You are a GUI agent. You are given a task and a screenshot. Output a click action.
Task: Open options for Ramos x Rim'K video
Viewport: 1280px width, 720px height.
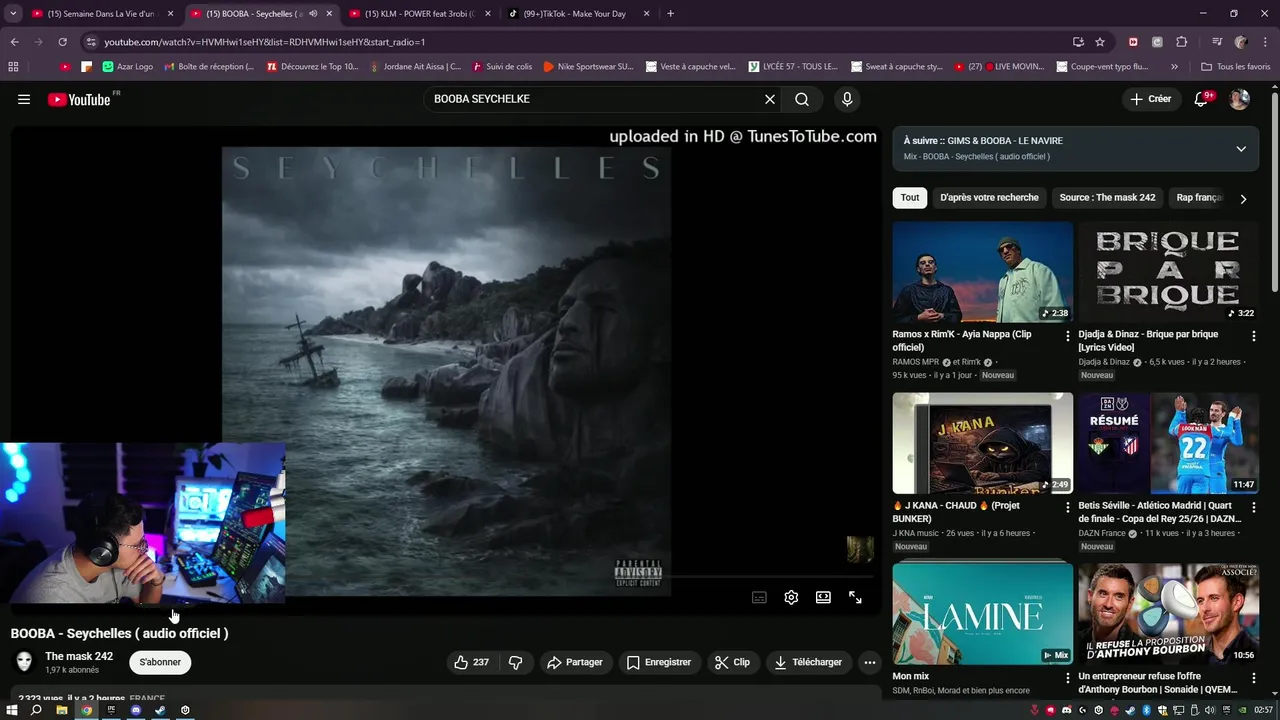pyautogui.click(x=1067, y=336)
